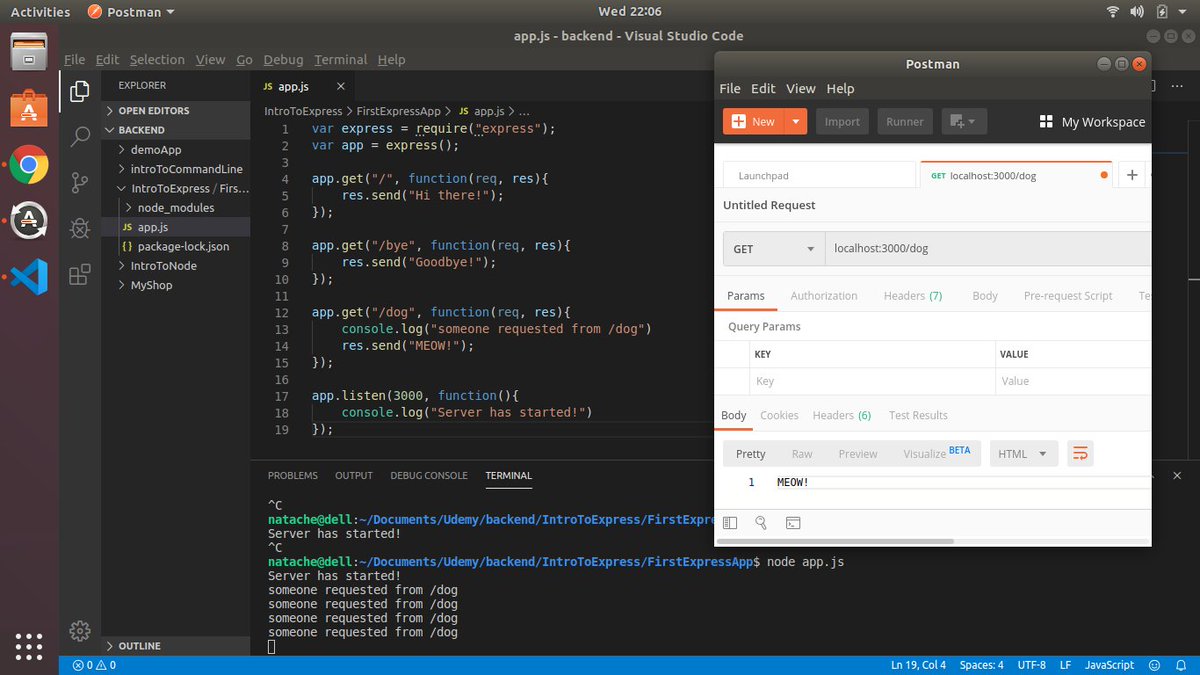This screenshot has width=1200, height=675.
Task: Open the Debug view bug icon
Action: (x=80, y=229)
